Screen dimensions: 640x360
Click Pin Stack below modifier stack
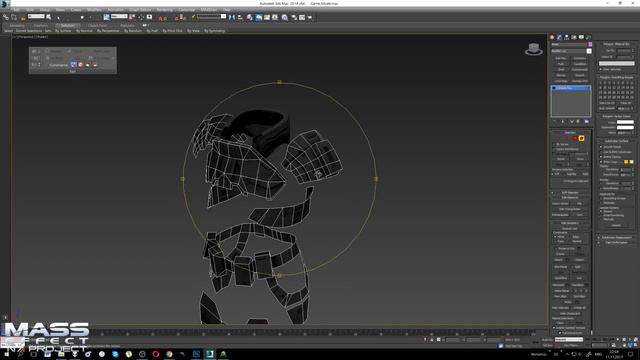(554, 122)
